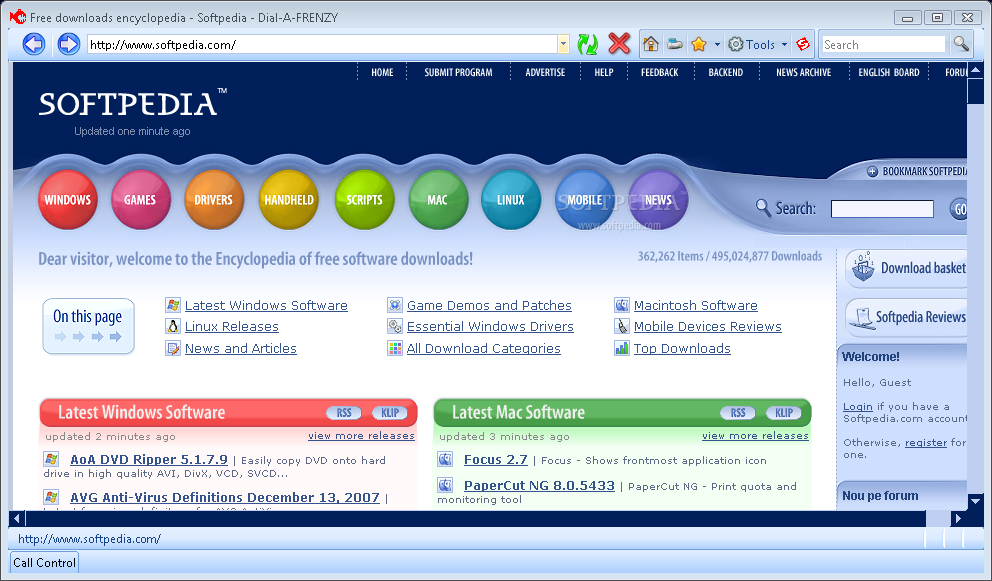Open the Tools dropdown menu
The height and width of the screenshot is (581, 992).
pos(757,44)
